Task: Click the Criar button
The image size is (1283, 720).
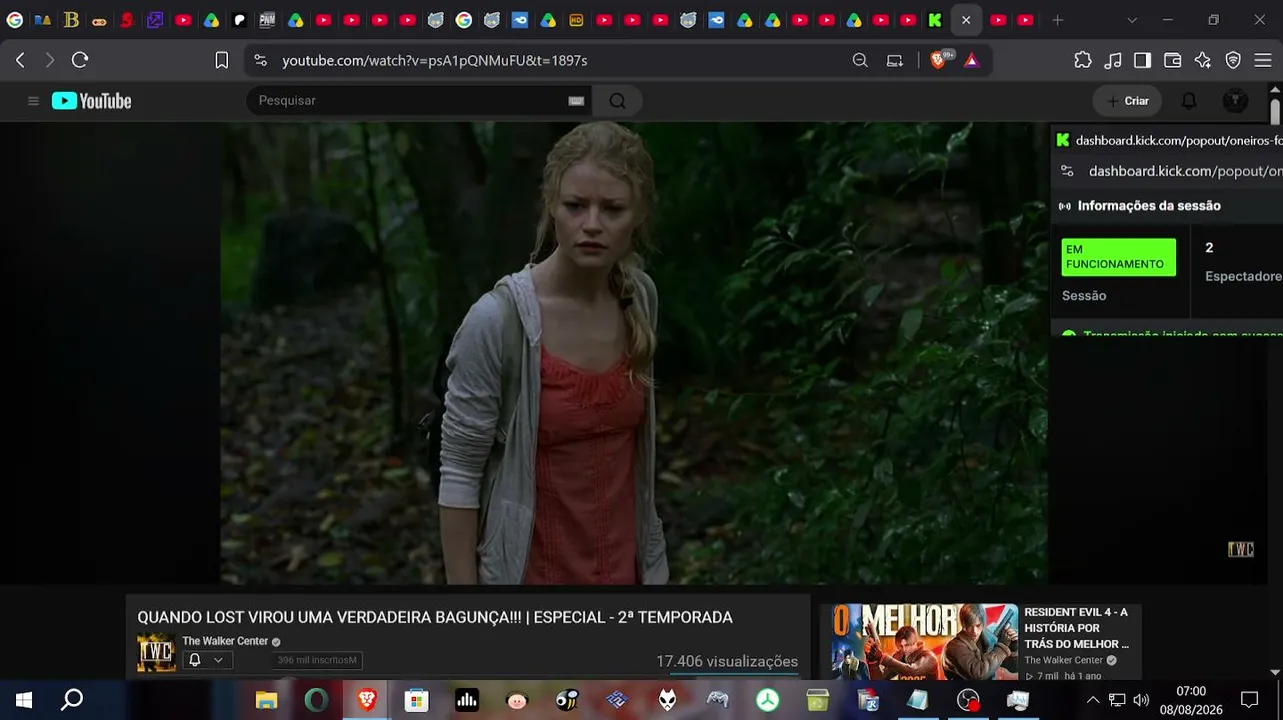Action: (x=1127, y=101)
